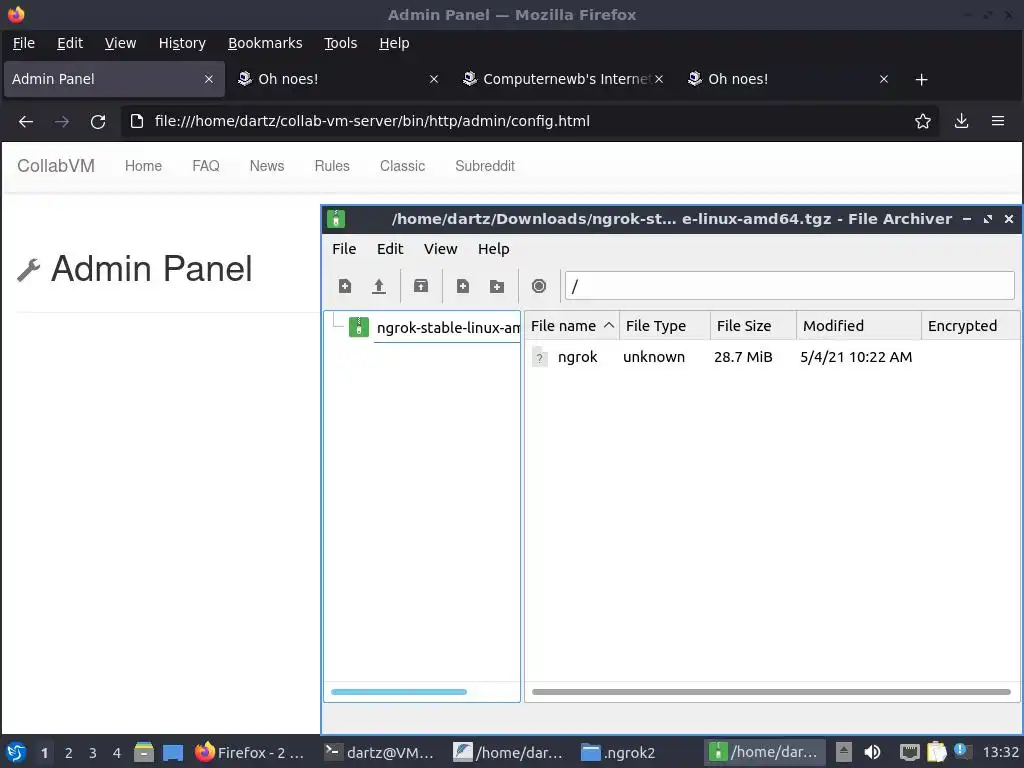Sort by File Type column header
This screenshot has width=1024, height=768.
click(665, 326)
